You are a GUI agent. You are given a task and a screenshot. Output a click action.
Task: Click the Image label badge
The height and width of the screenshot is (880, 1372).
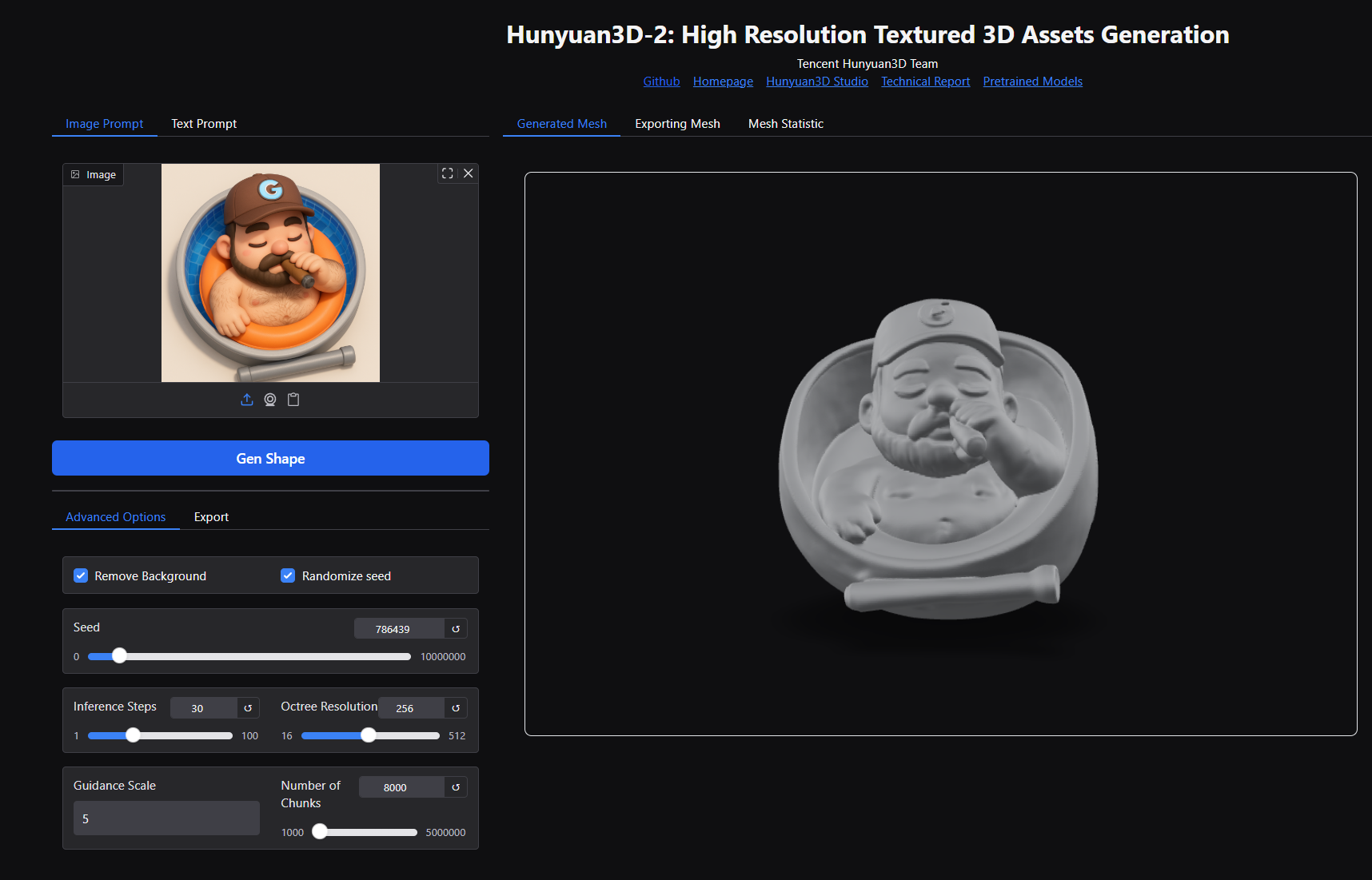tap(94, 175)
